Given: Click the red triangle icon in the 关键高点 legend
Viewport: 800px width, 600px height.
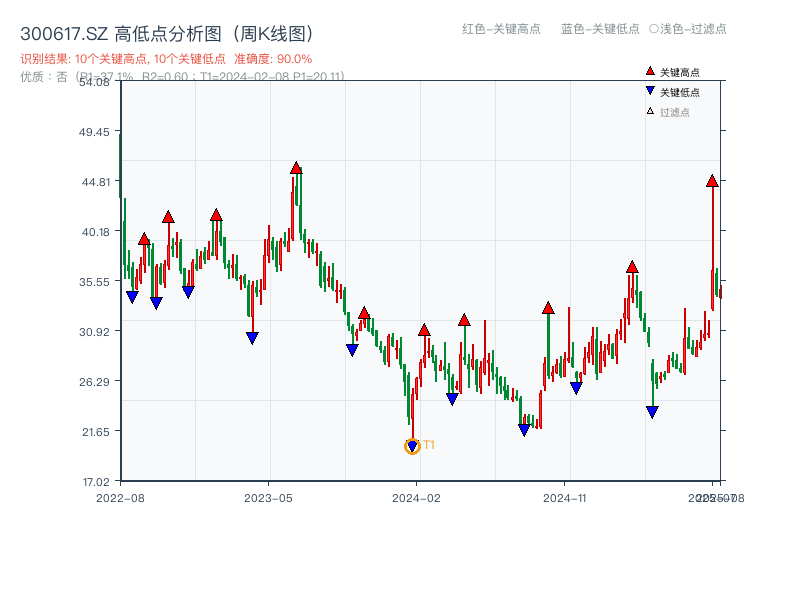Looking at the screenshot, I should [650, 71].
